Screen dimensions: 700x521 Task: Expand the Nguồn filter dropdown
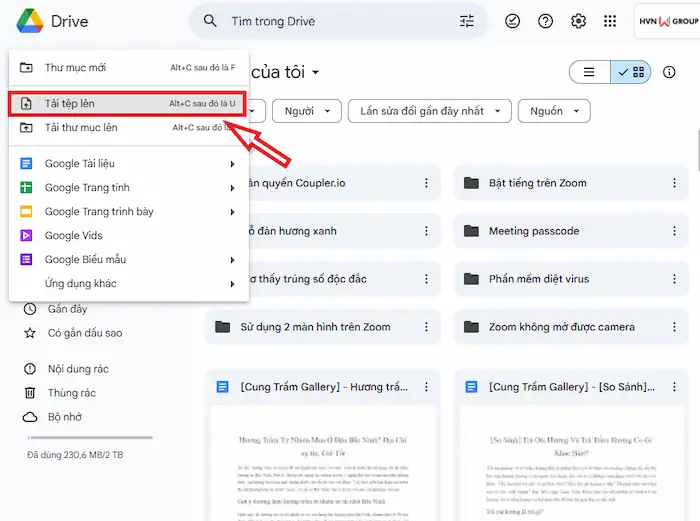[554, 111]
